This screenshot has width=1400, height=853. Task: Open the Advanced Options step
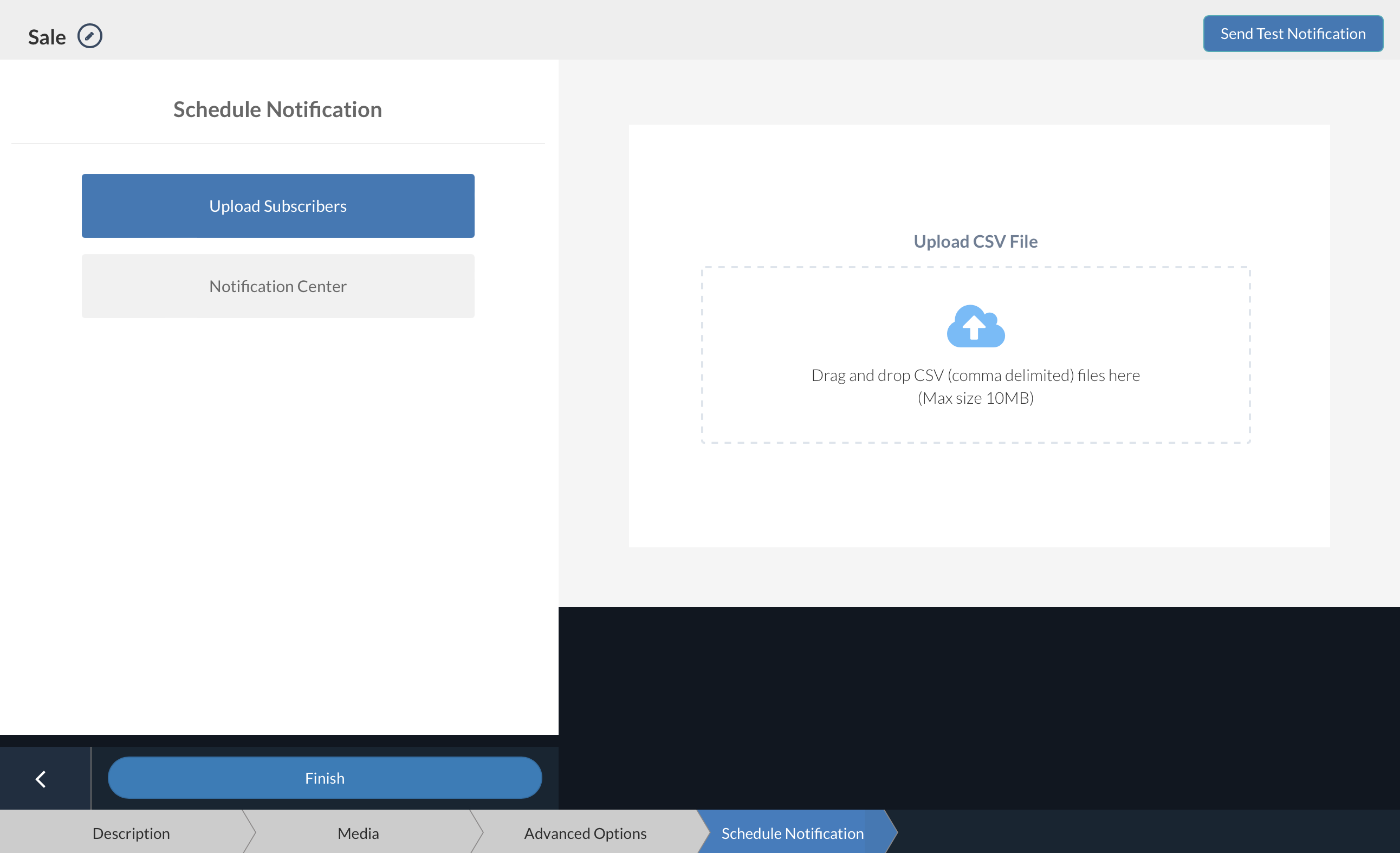click(x=585, y=833)
